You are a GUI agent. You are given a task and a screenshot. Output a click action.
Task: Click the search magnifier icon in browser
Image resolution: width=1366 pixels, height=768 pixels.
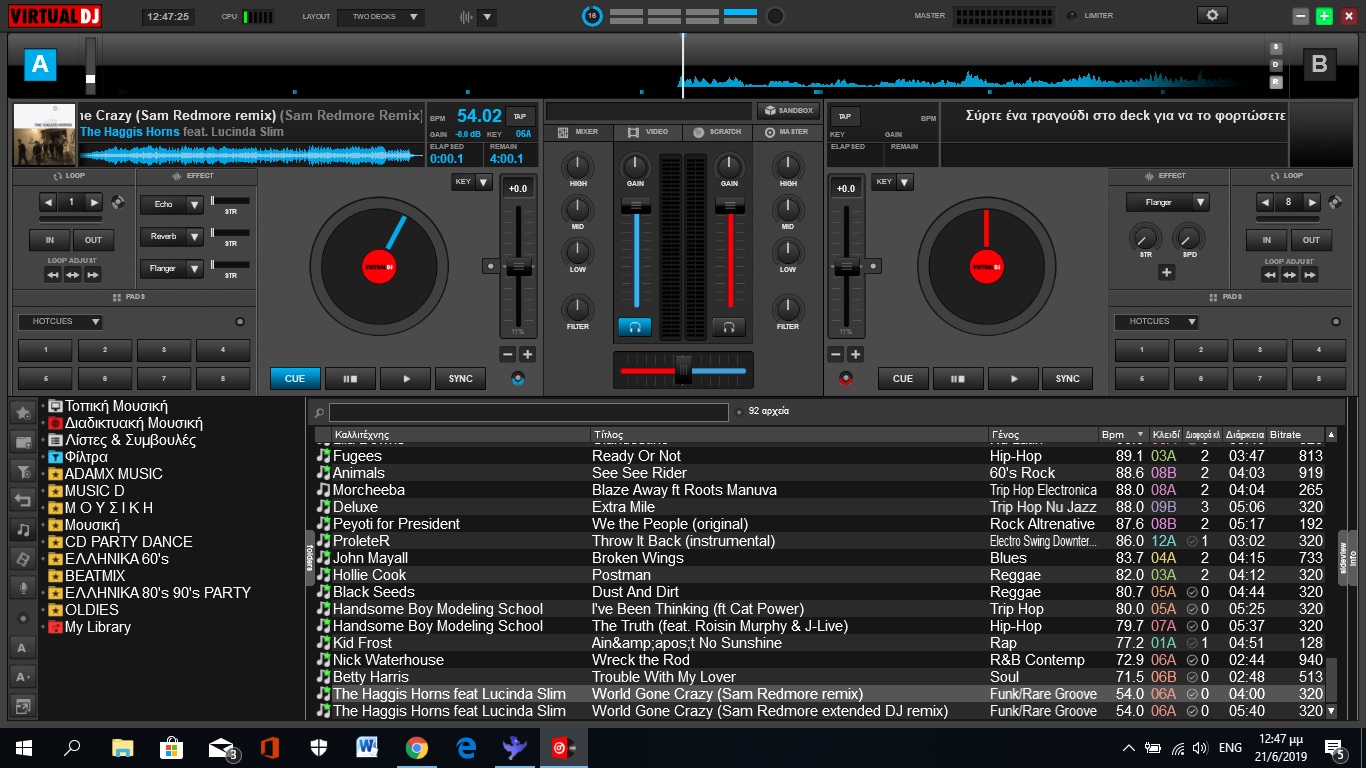pyautogui.click(x=319, y=412)
